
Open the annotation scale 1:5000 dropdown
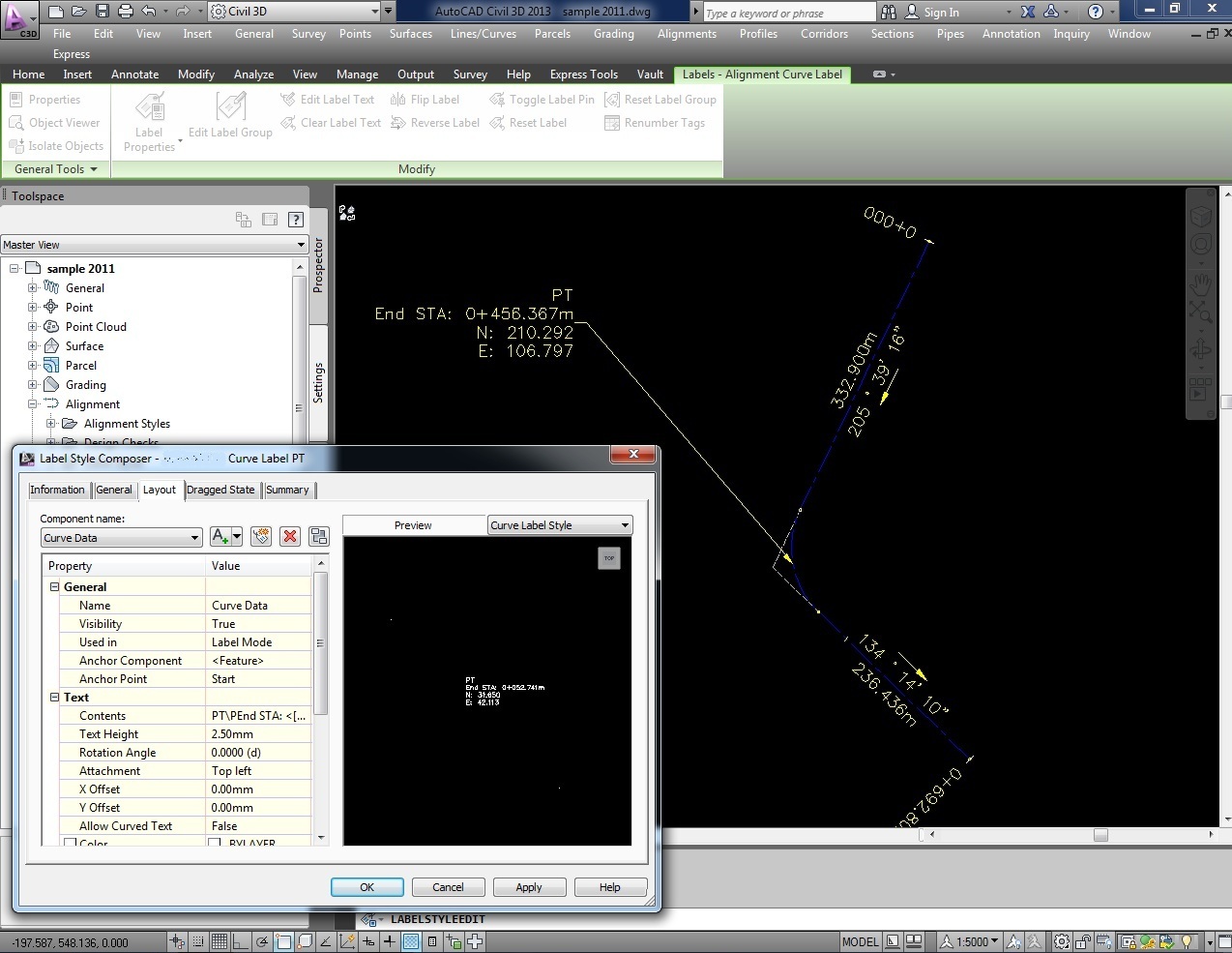pos(971,941)
